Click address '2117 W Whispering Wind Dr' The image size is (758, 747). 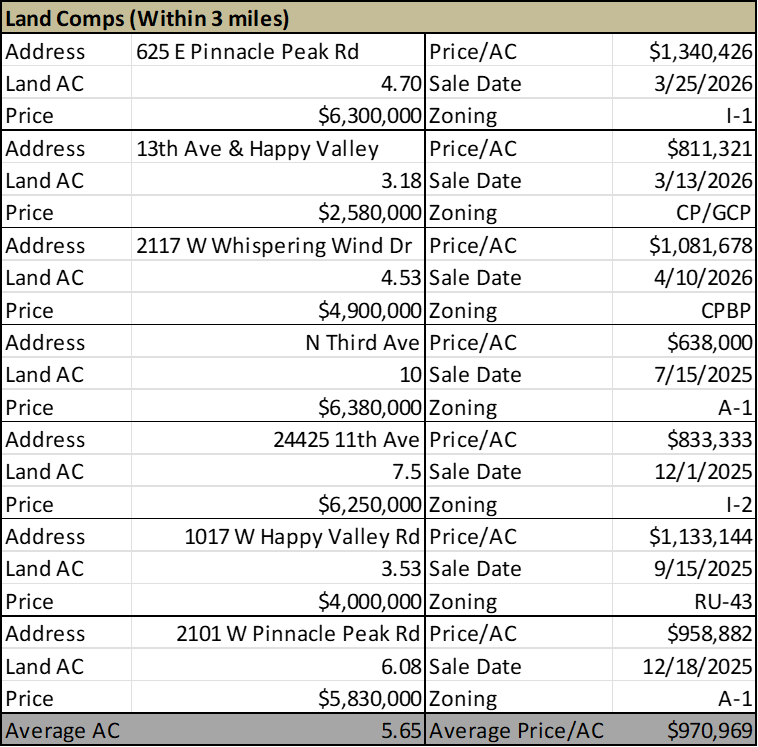pyautogui.click(x=277, y=245)
